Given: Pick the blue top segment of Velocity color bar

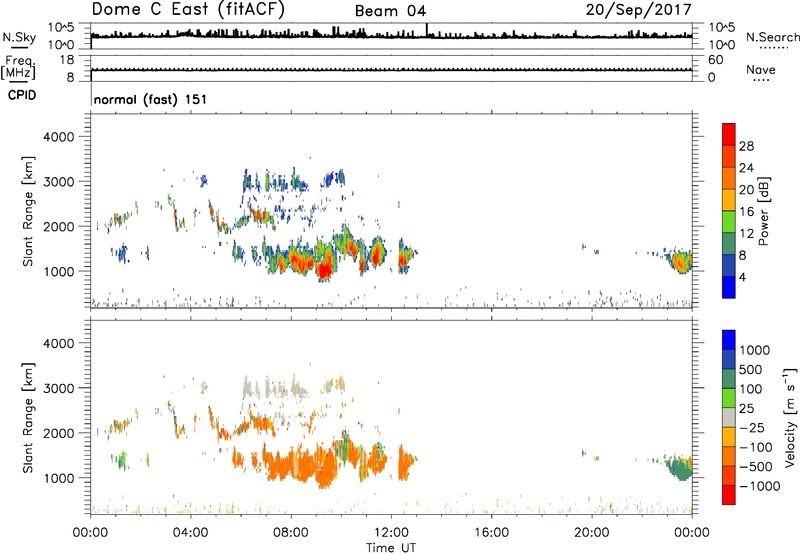Looking at the screenshot, I should (x=729, y=340).
